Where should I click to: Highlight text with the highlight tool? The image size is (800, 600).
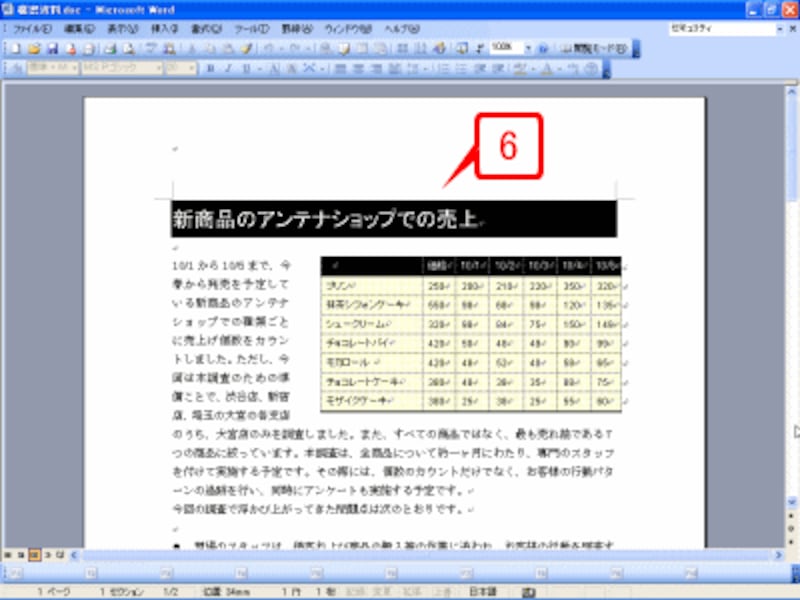coord(520,68)
